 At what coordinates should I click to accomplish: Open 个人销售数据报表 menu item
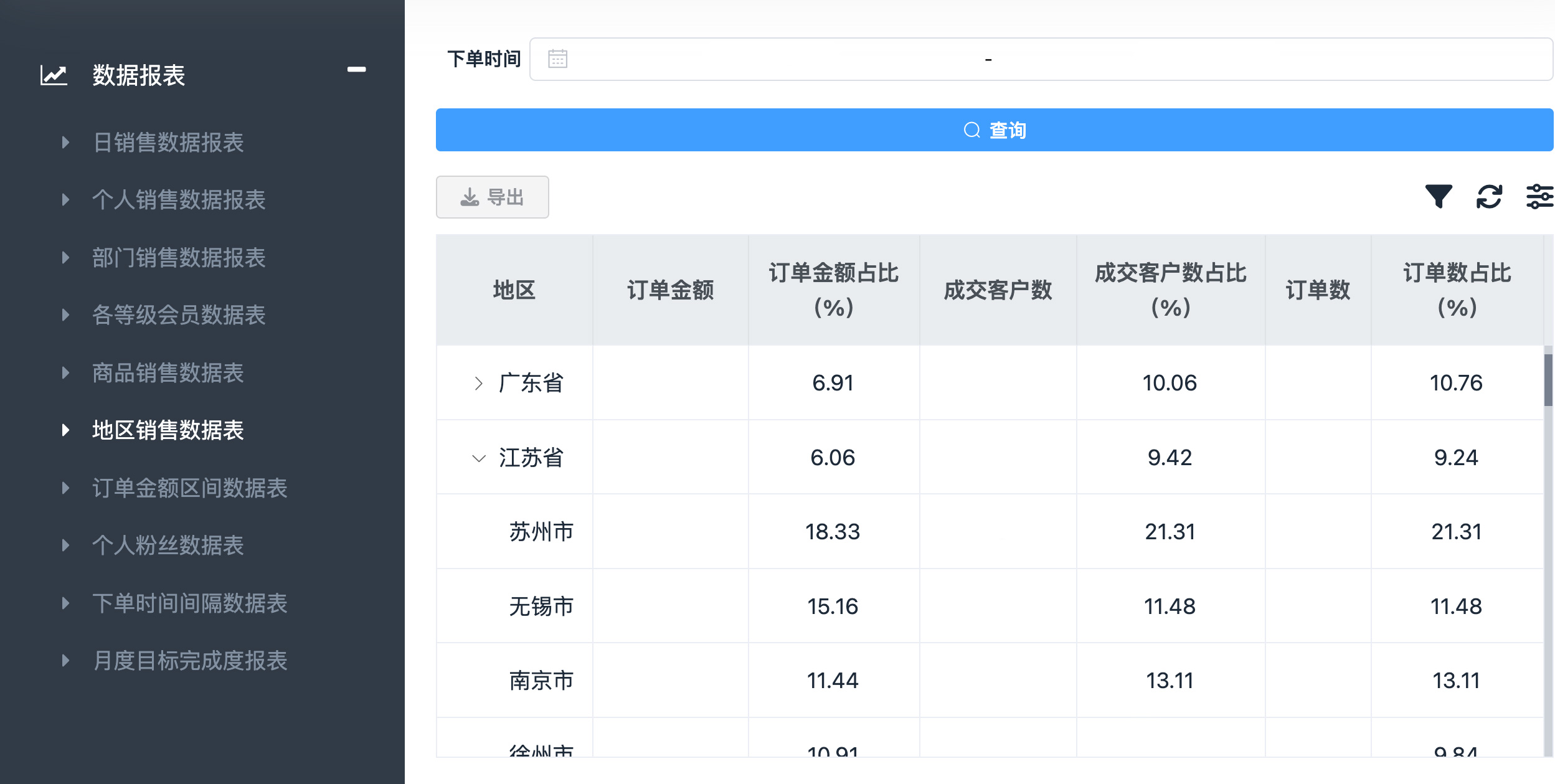click(x=179, y=200)
